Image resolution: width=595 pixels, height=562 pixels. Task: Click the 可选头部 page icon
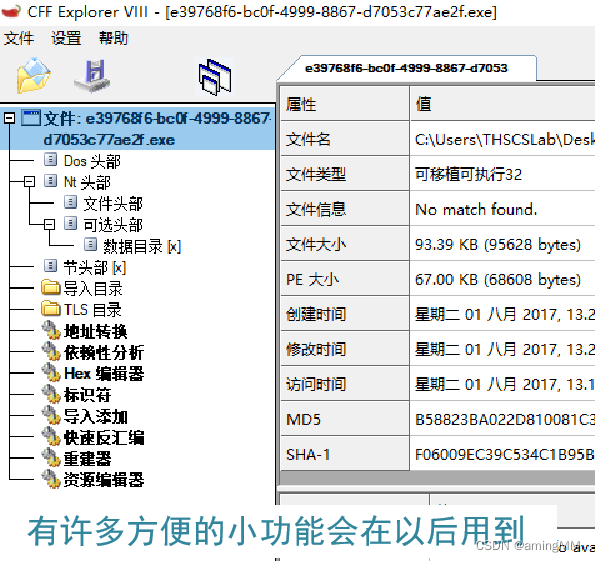click(x=70, y=223)
